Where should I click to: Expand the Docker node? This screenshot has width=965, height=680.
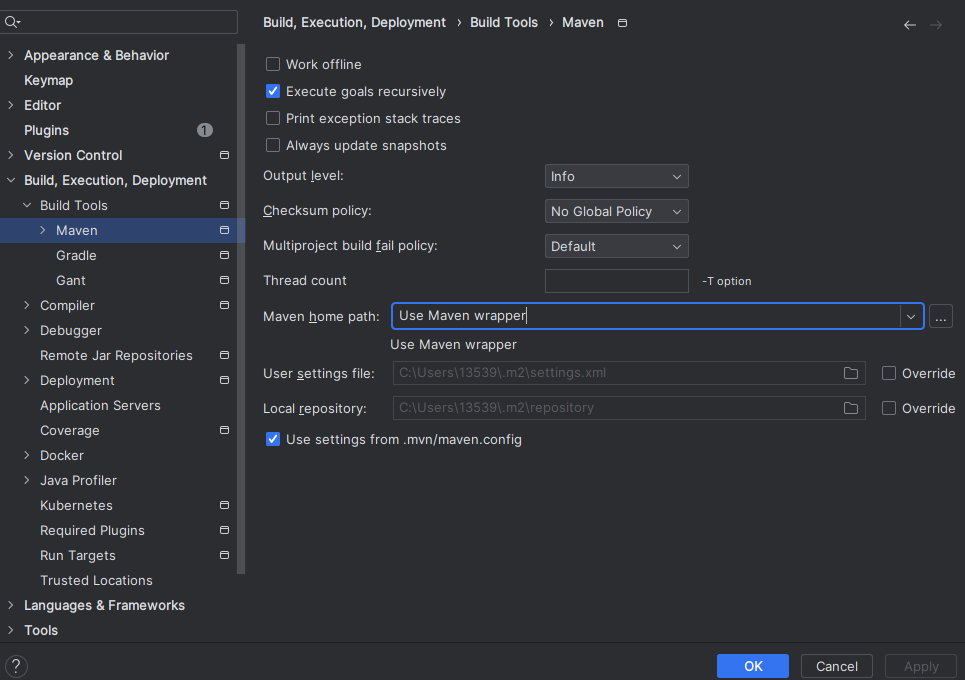click(26, 455)
